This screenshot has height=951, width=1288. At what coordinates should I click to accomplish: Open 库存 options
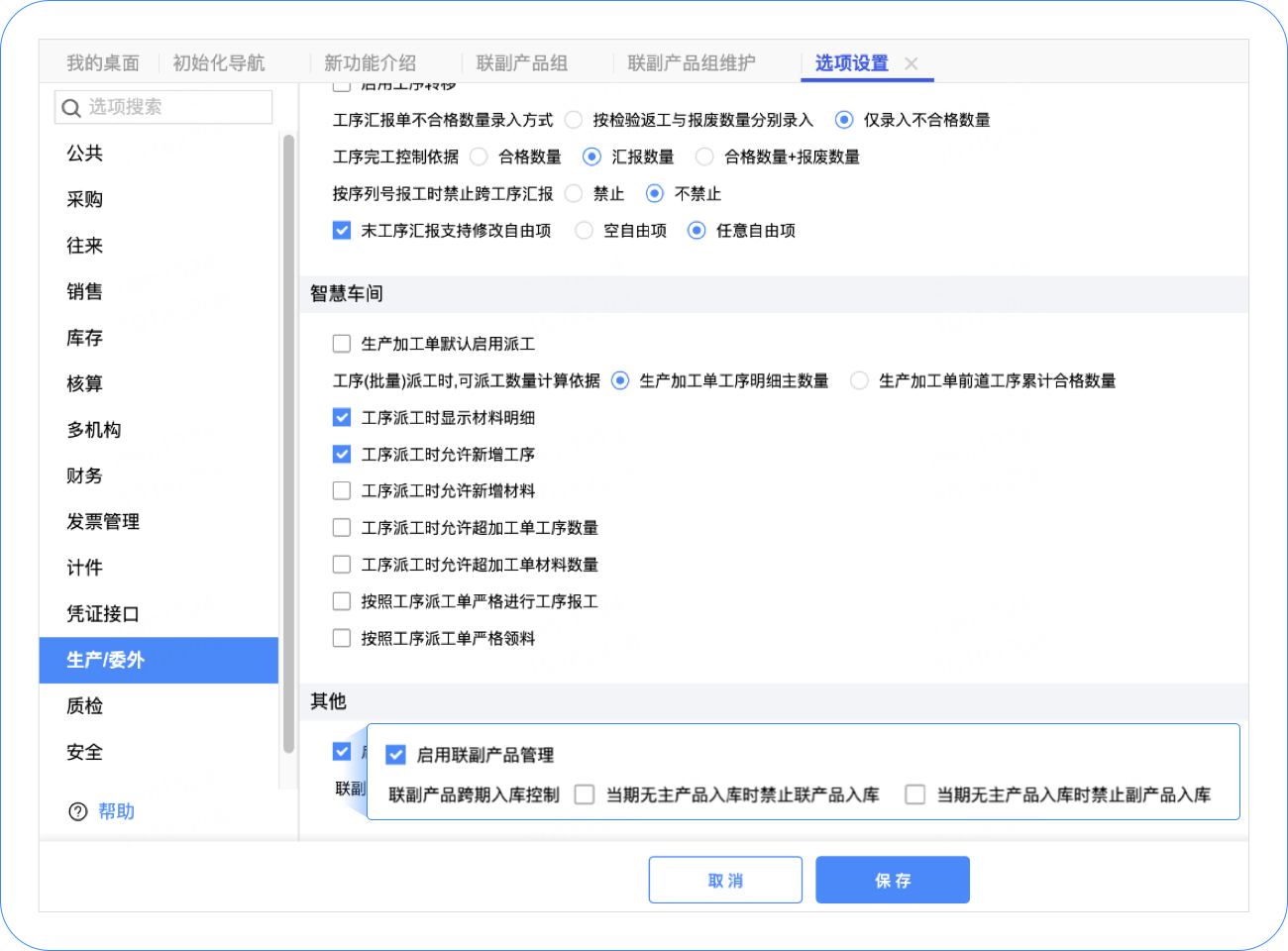click(x=159, y=338)
